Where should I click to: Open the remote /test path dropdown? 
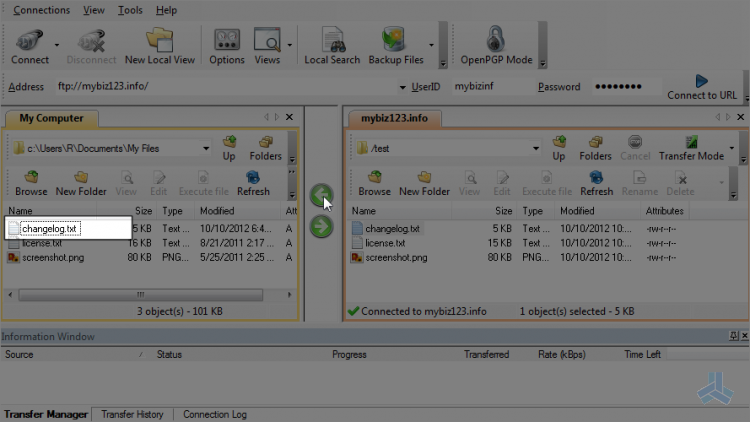[x=536, y=148]
